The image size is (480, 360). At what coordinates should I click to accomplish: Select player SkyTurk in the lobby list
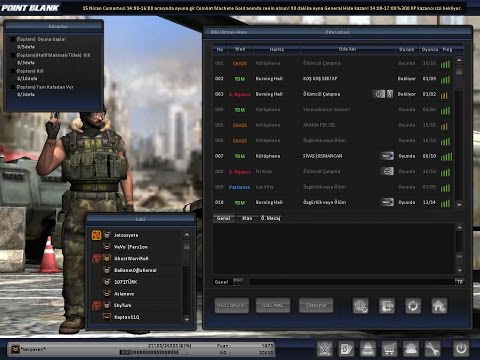pos(136,305)
